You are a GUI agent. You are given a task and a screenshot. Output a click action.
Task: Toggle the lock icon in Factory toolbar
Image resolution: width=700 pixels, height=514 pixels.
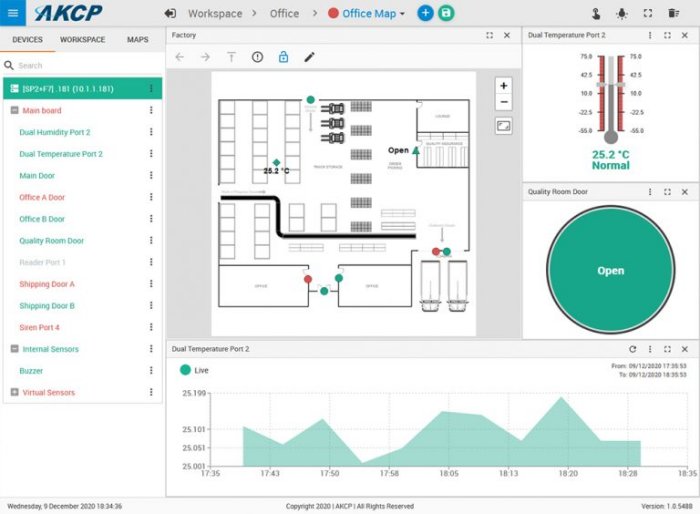(283, 57)
